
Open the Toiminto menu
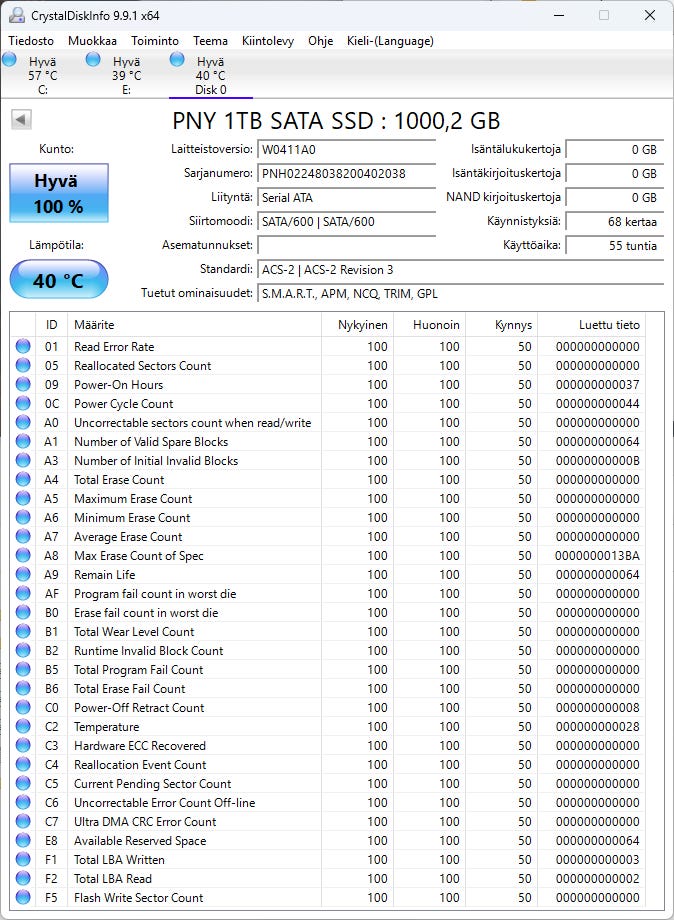pos(155,41)
